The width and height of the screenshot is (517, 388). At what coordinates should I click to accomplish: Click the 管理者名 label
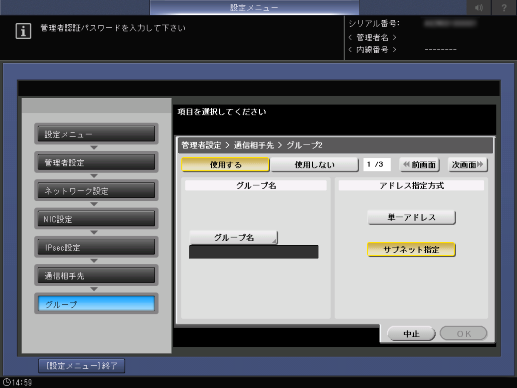click(x=372, y=37)
